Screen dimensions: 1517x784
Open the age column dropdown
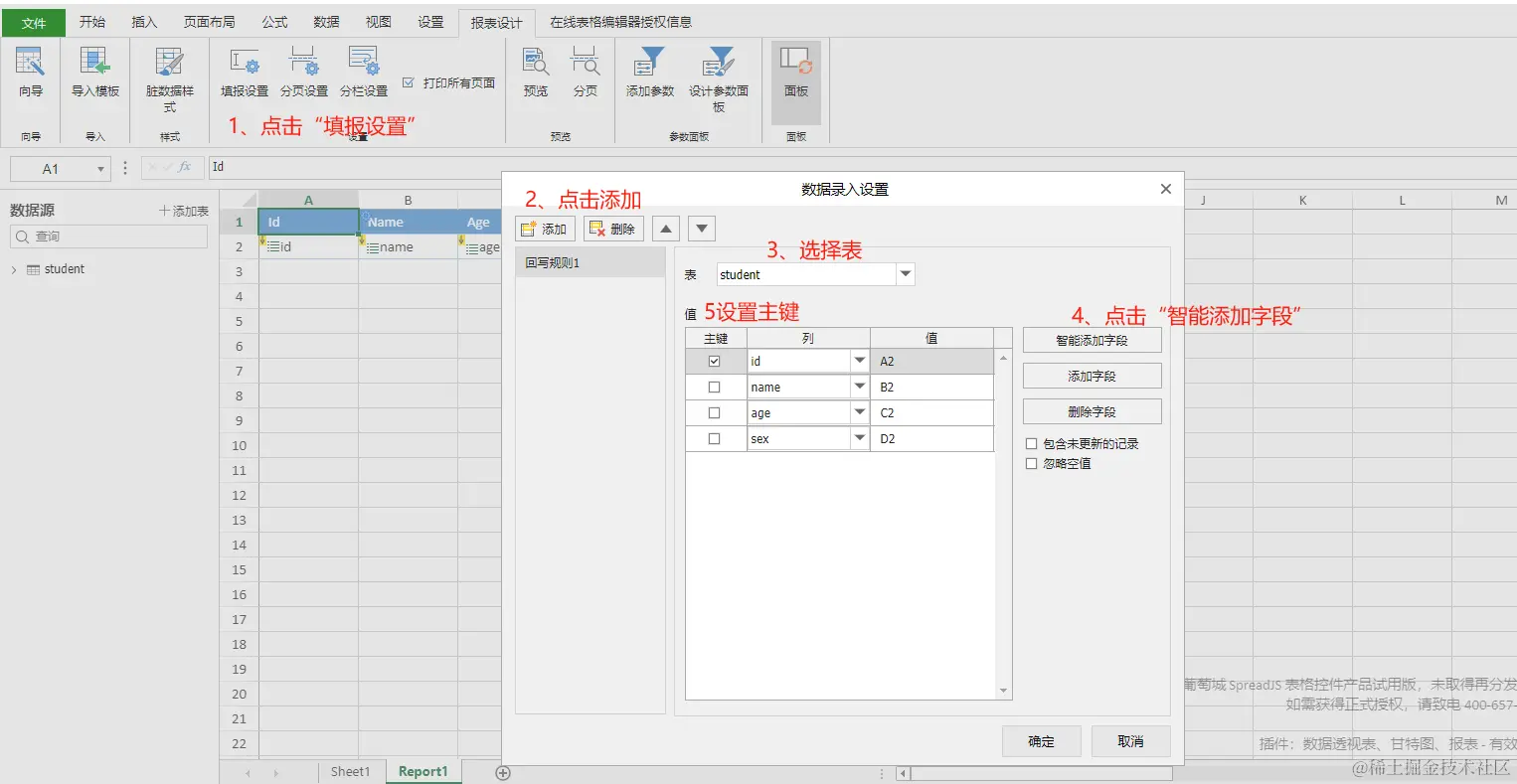click(x=860, y=412)
